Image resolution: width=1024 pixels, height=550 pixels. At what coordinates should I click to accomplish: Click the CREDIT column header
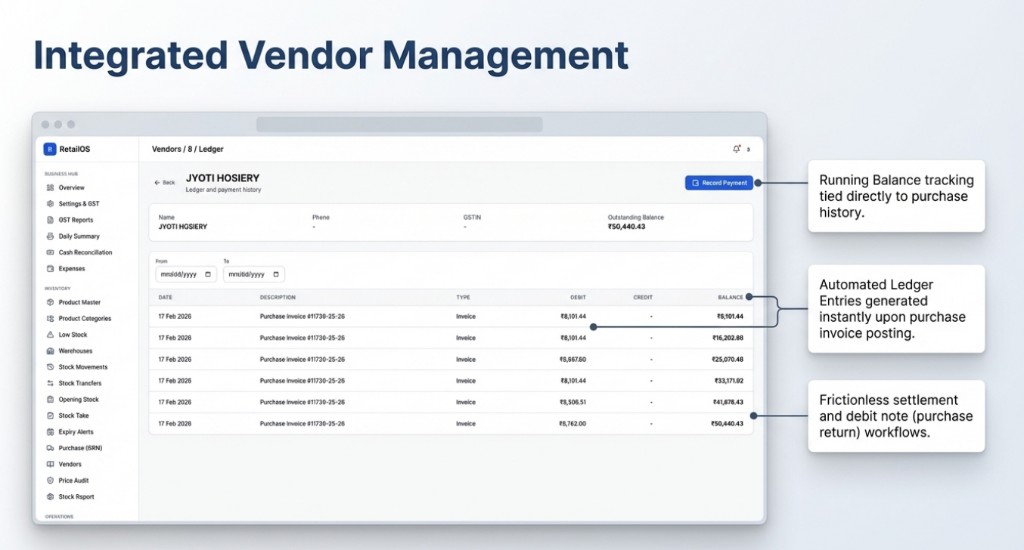coord(643,297)
